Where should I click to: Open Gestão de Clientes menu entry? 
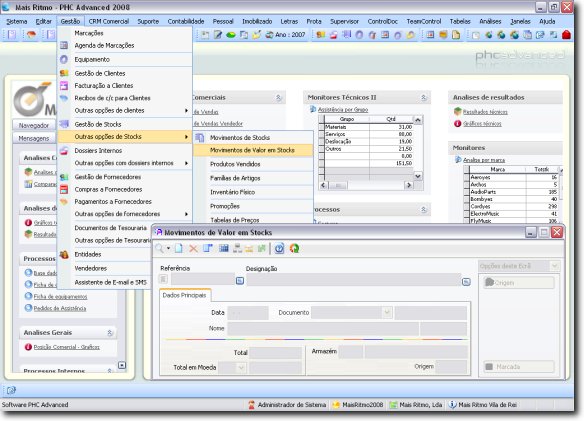[125, 73]
